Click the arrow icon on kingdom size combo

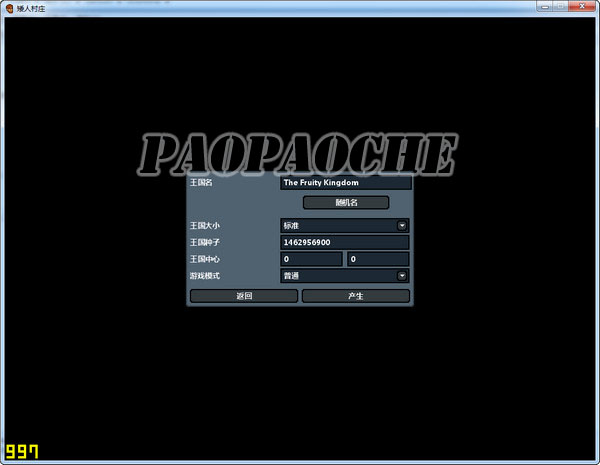pyautogui.click(x=401, y=226)
